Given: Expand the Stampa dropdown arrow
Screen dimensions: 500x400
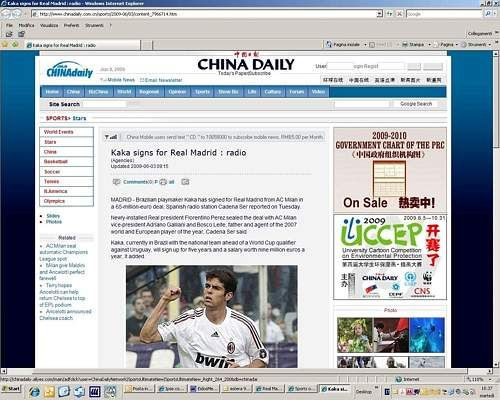Looking at the screenshot, I should [429, 45].
